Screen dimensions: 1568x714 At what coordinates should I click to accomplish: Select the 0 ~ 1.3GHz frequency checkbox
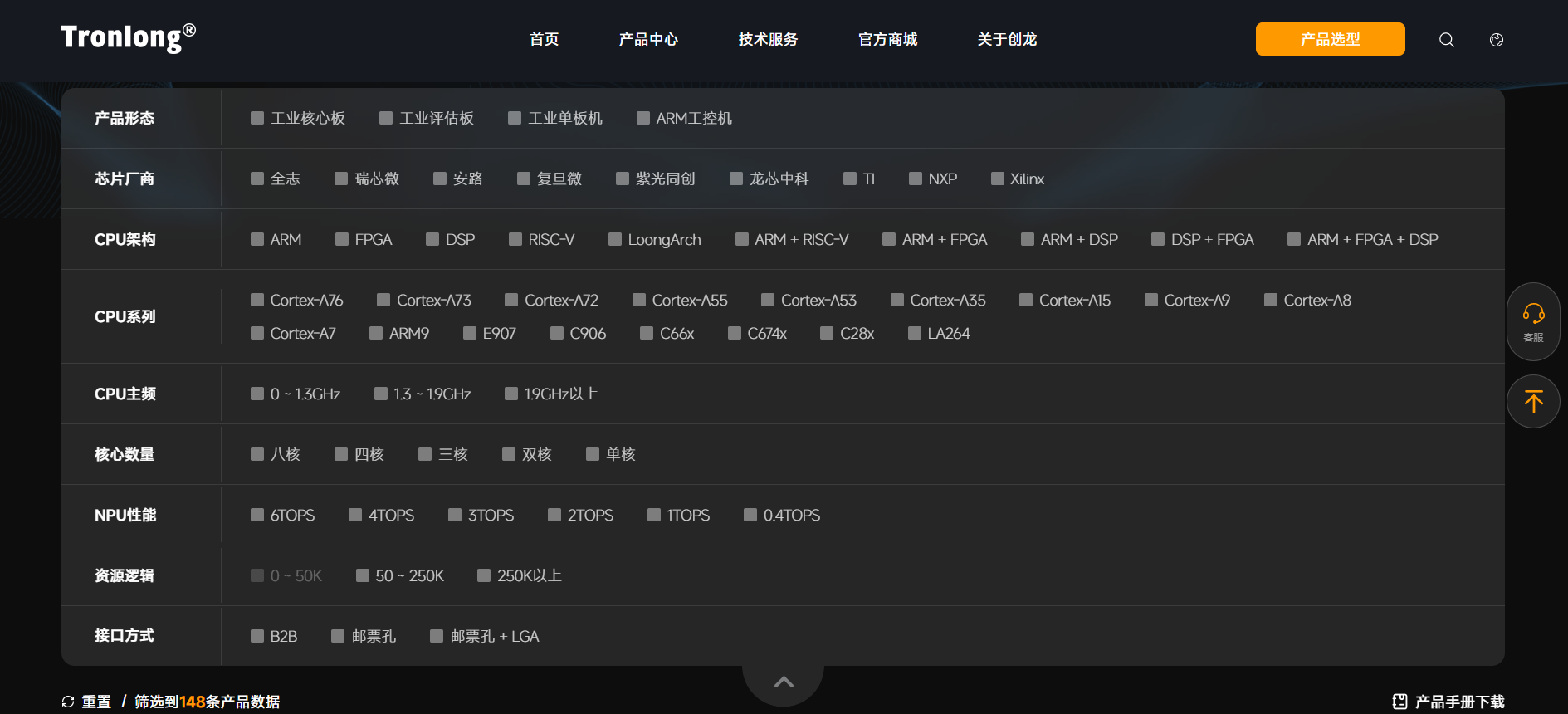pyautogui.click(x=257, y=394)
